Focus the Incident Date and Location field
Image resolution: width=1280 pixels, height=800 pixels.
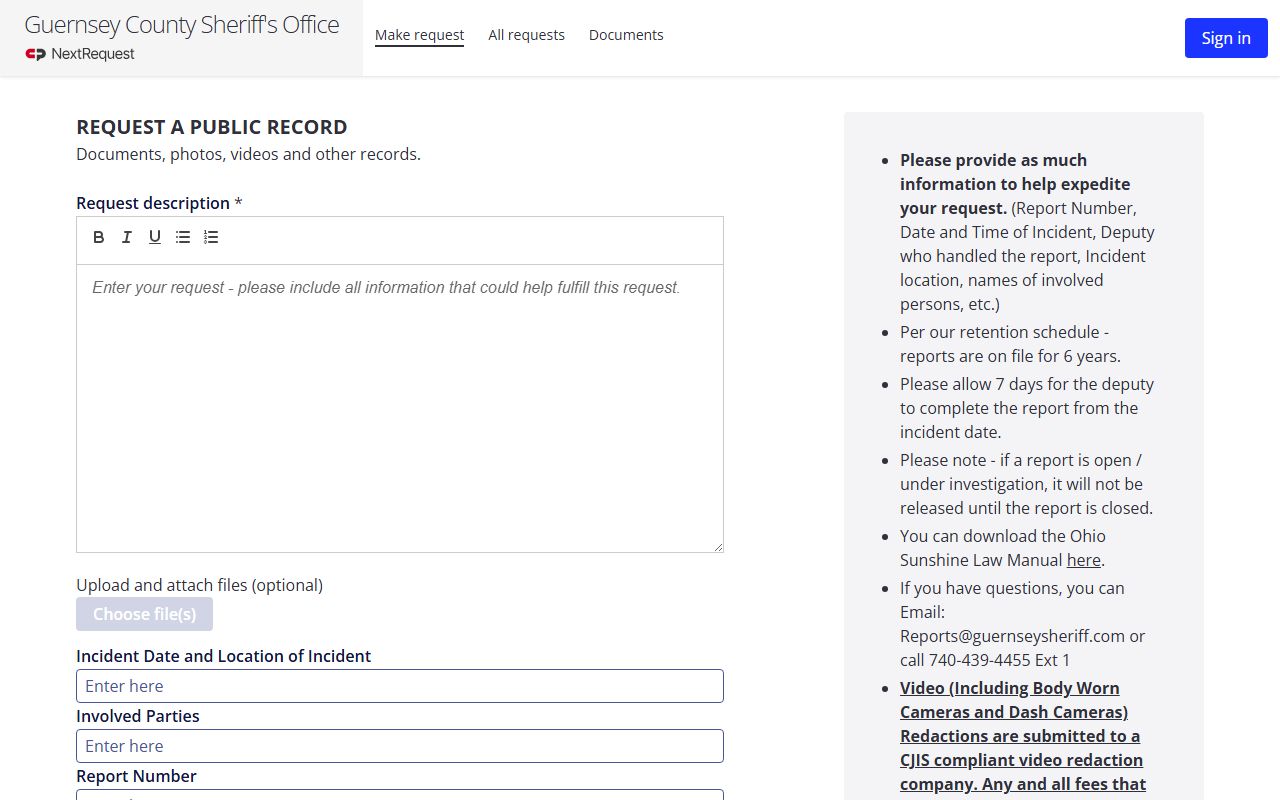coord(400,686)
